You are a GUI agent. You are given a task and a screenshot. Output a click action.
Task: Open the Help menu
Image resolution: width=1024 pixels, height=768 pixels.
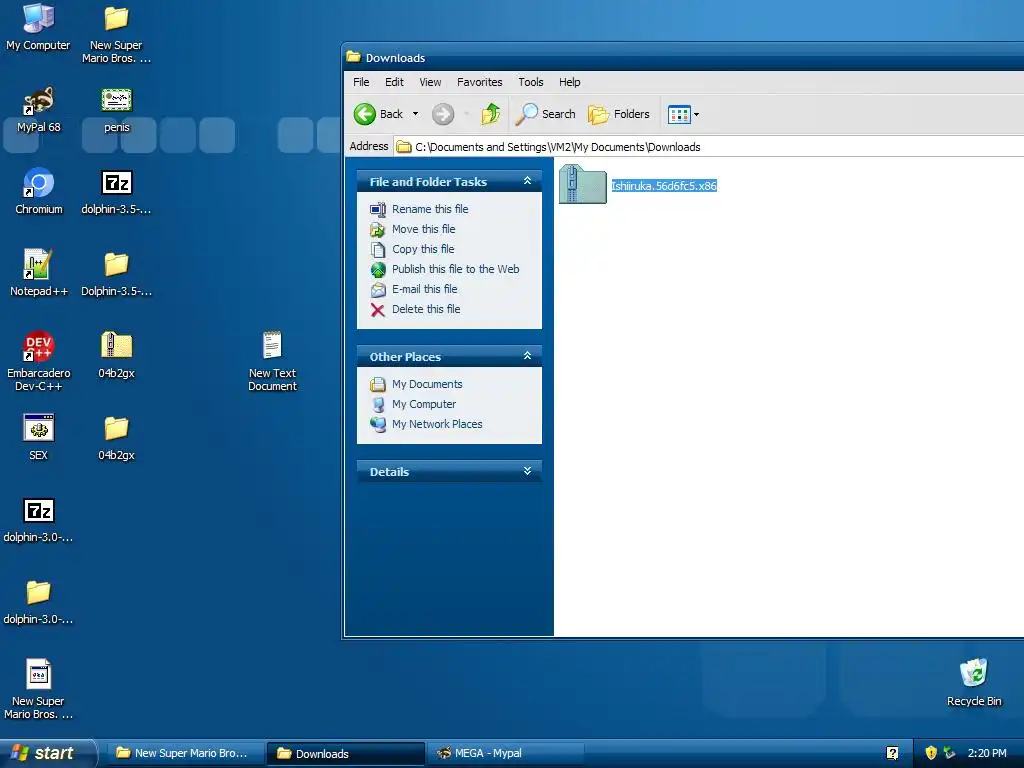(x=569, y=82)
